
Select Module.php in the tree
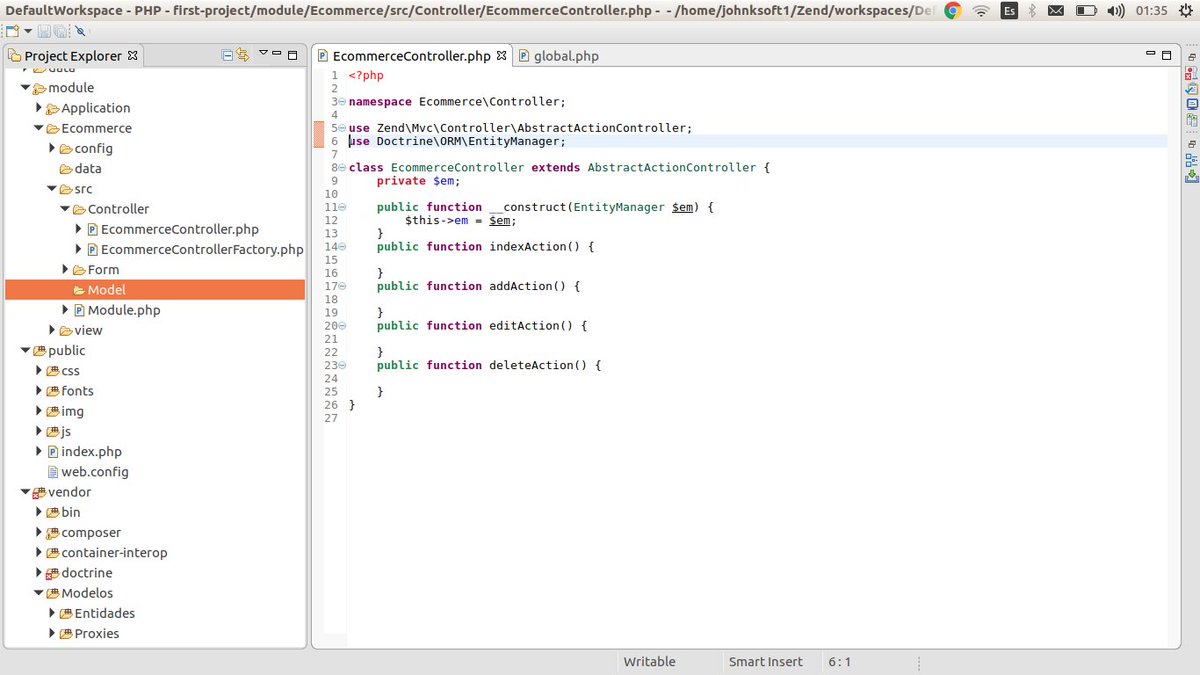click(x=124, y=310)
